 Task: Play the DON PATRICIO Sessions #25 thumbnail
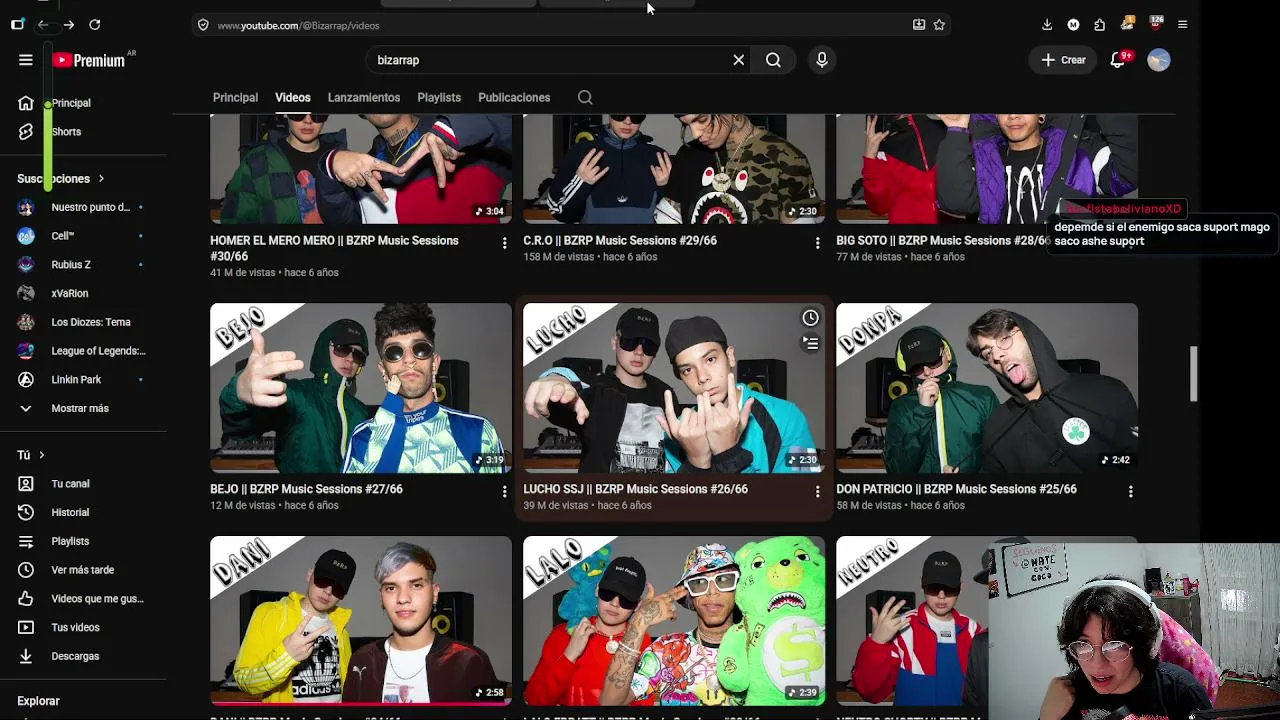click(x=987, y=388)
